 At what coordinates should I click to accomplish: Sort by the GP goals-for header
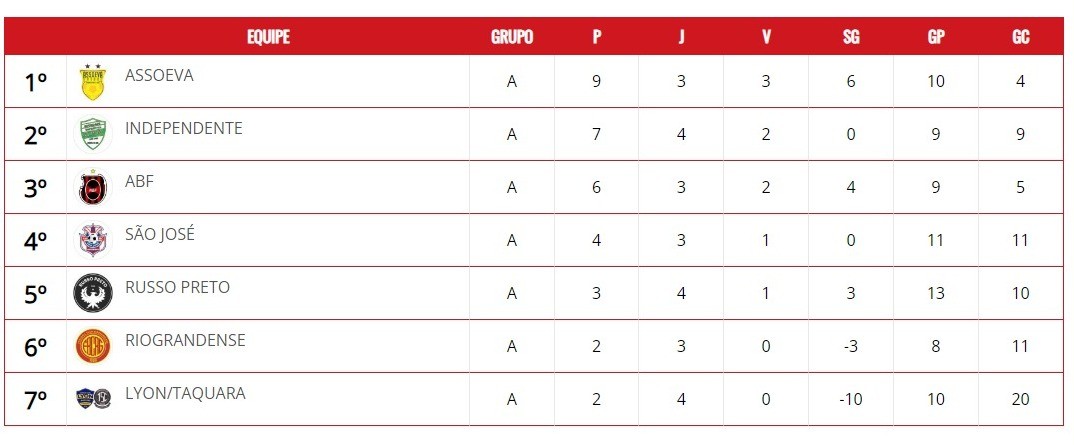coord(936,37)
